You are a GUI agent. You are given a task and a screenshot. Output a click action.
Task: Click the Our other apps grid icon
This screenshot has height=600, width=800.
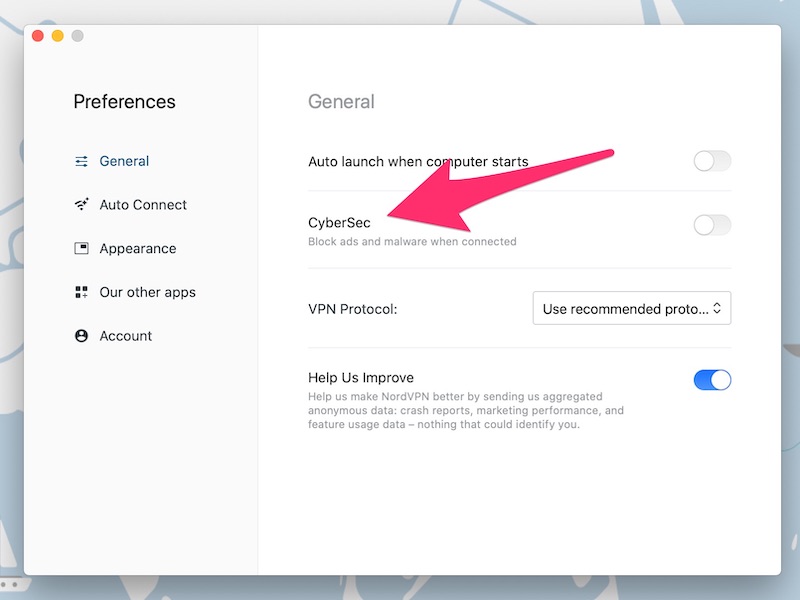tap(82, 293)
